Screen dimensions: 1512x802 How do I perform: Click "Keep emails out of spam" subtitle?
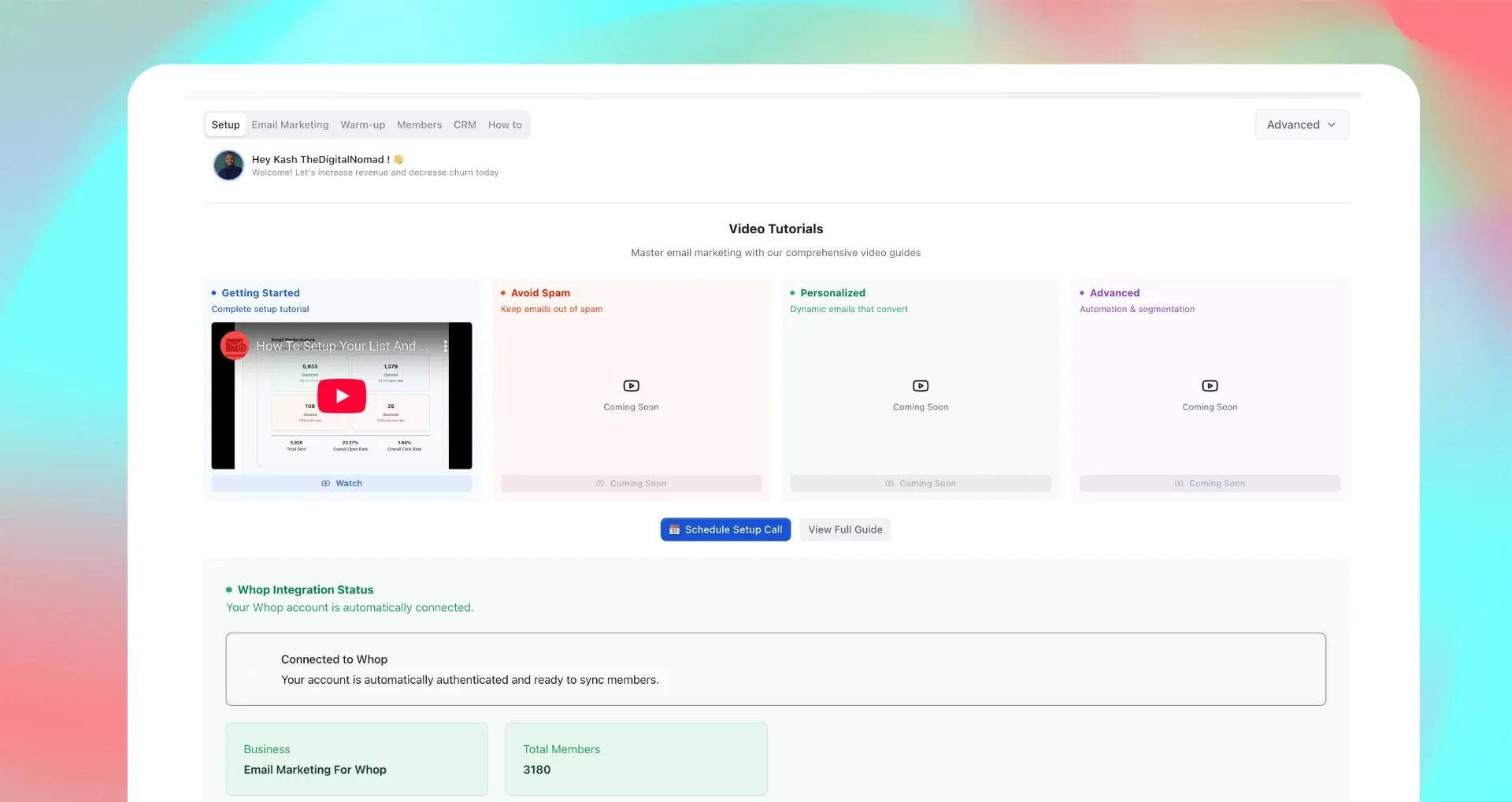[x=551, y=310]
